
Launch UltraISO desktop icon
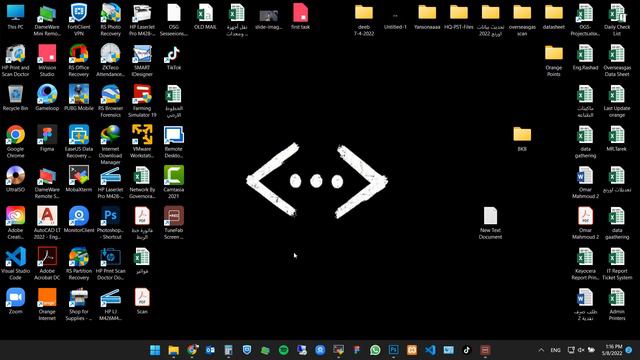[16, 180]
